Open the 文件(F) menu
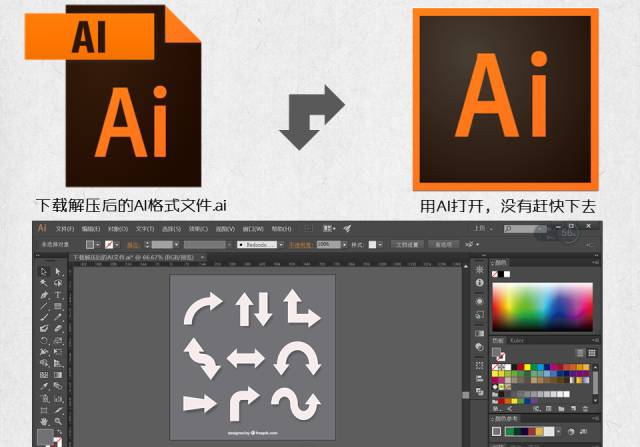The width and height of the screenshot is (640, 447). point(65,229)
